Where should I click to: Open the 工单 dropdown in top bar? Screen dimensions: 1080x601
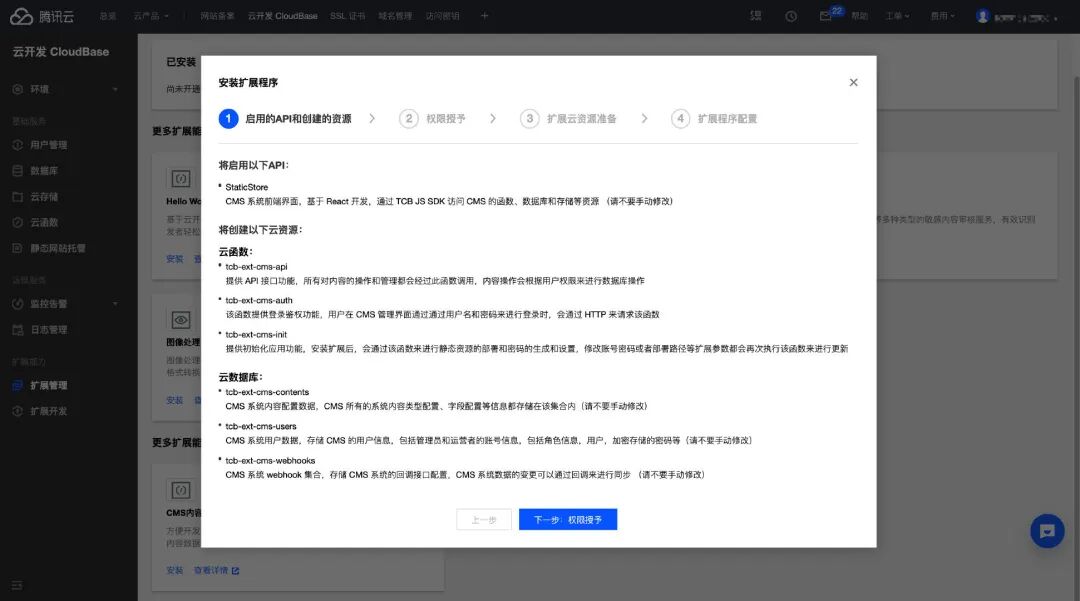(897, 16)
